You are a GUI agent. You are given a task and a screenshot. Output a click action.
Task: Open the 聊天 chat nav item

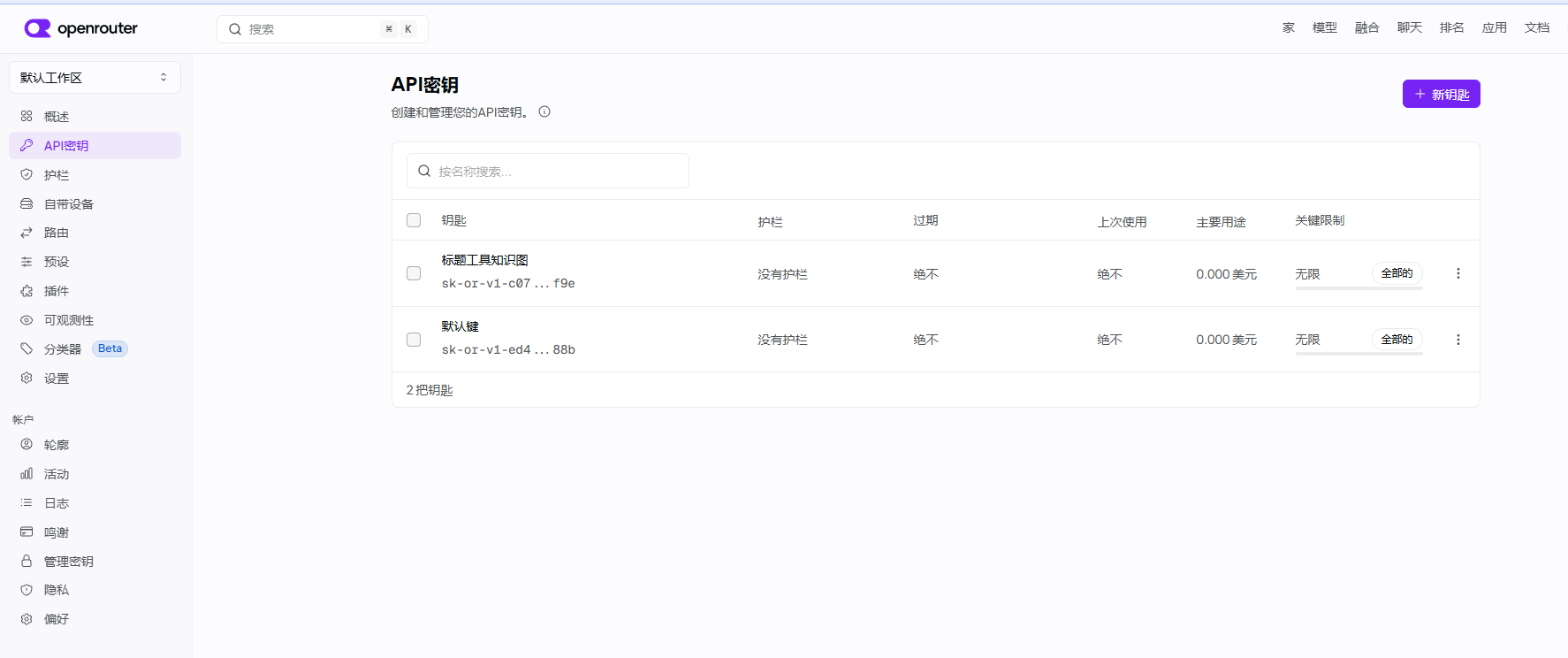tap(1410, 28)
